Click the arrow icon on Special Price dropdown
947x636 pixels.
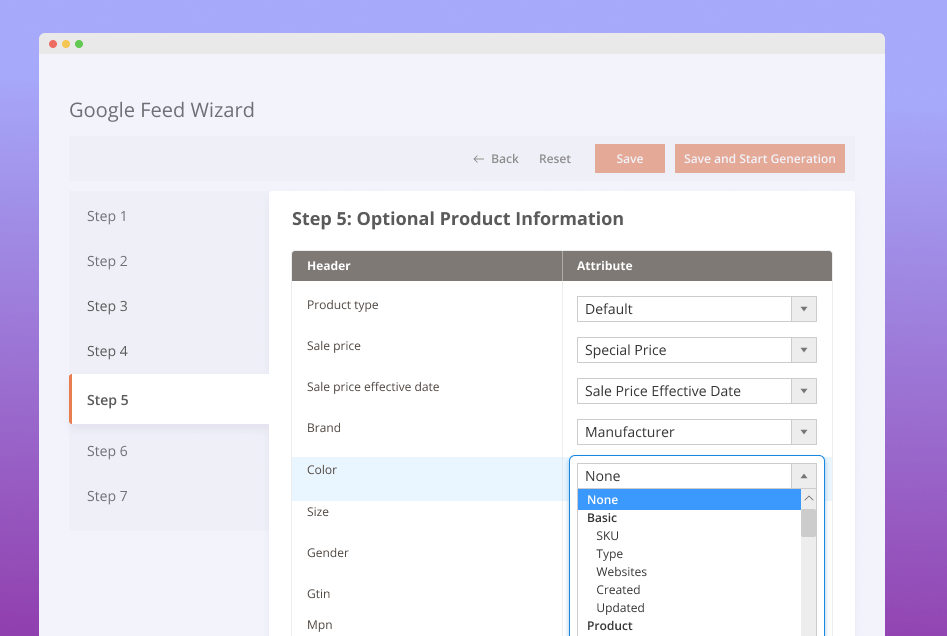click(803, 350)
